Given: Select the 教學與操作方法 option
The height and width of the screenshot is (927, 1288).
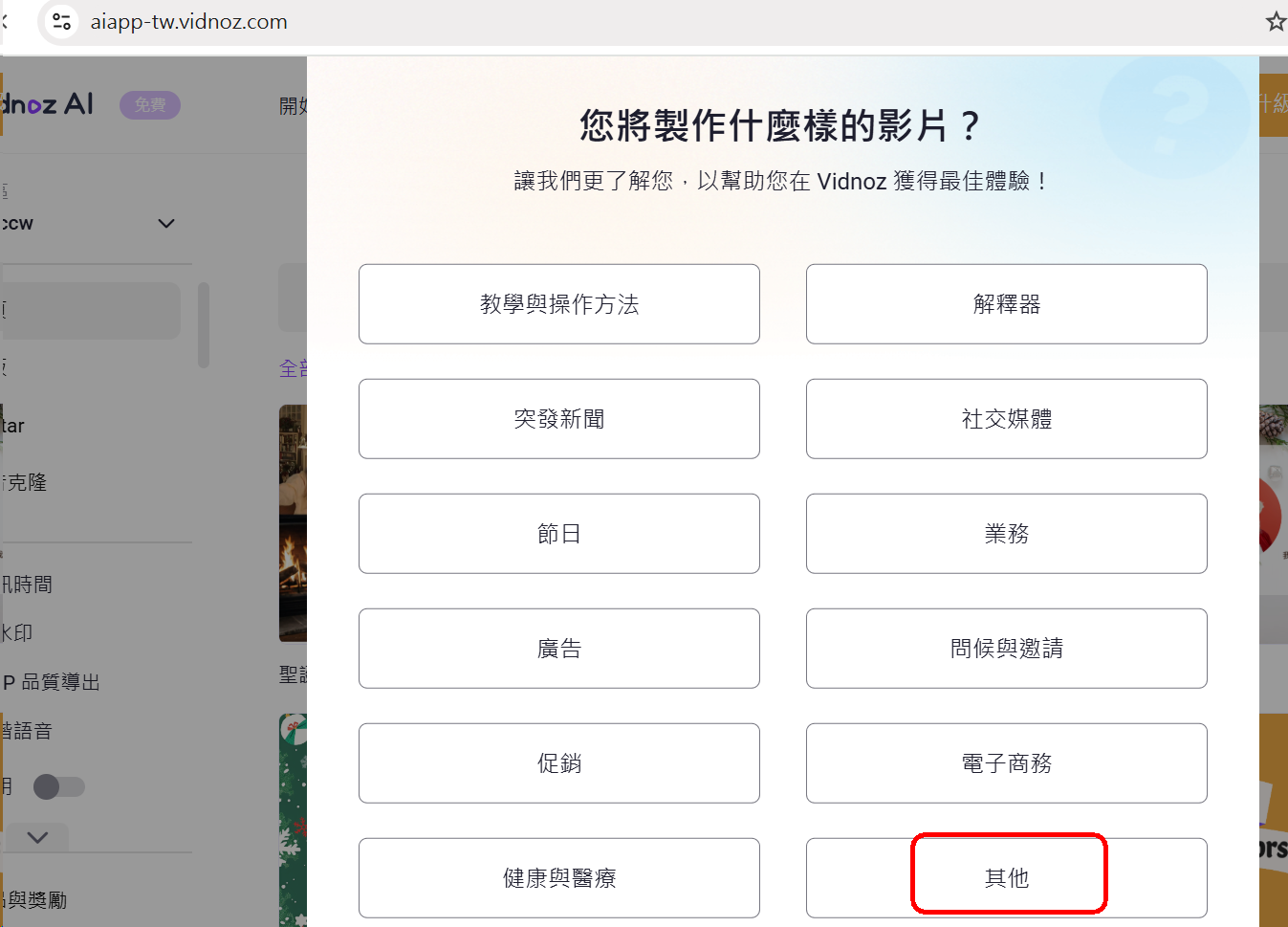Looking at the screenshot, I should tap(559, 304).
